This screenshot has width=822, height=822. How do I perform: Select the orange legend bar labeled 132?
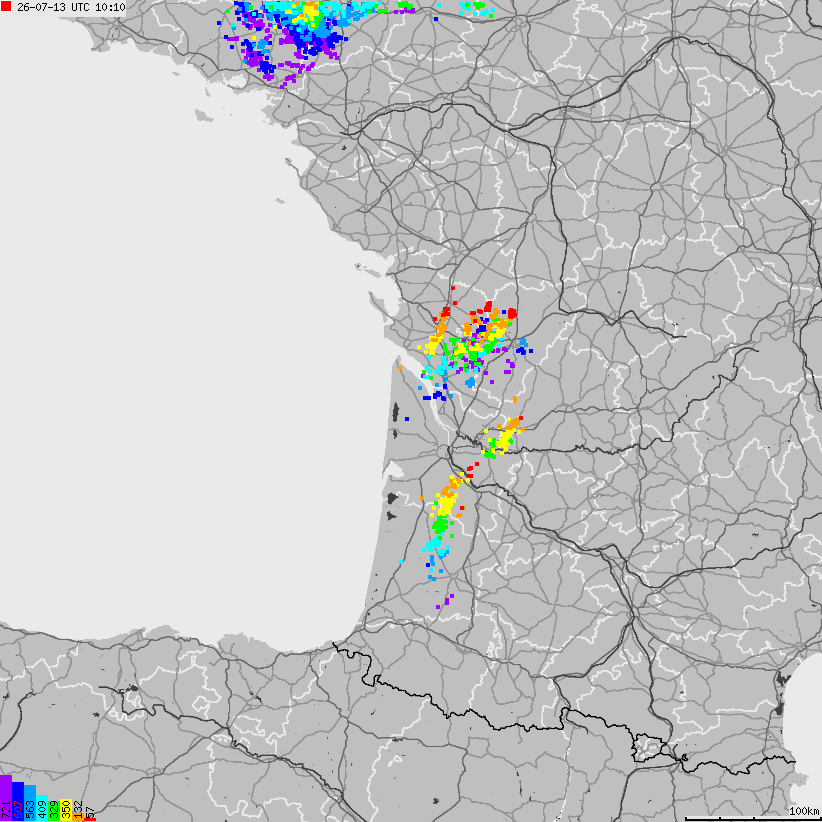(78, 817)
